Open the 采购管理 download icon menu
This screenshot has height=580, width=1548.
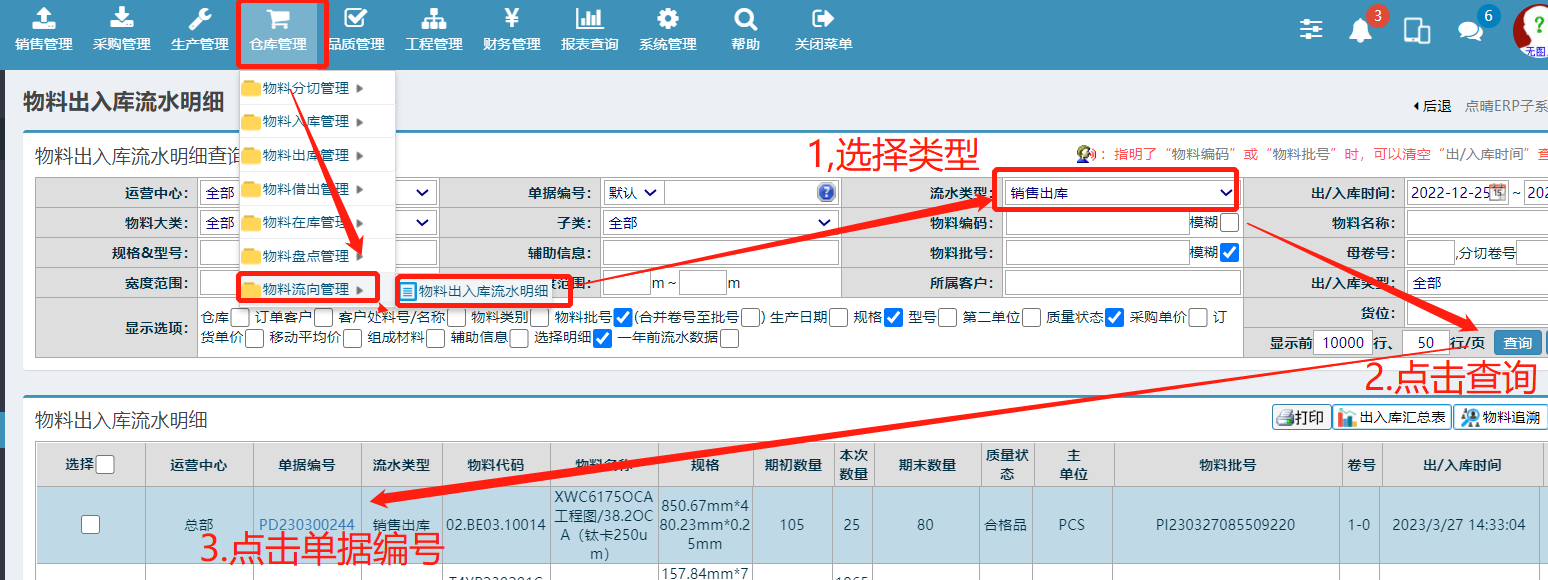point(122,30)
